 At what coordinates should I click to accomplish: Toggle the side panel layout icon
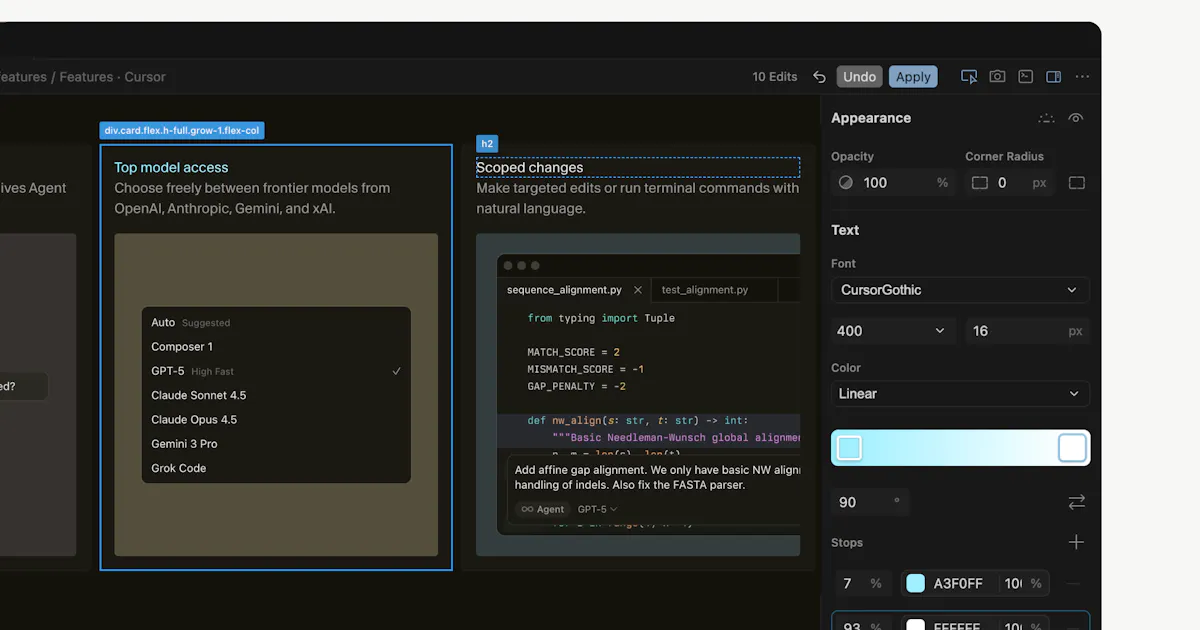(x=1053, y=77)
